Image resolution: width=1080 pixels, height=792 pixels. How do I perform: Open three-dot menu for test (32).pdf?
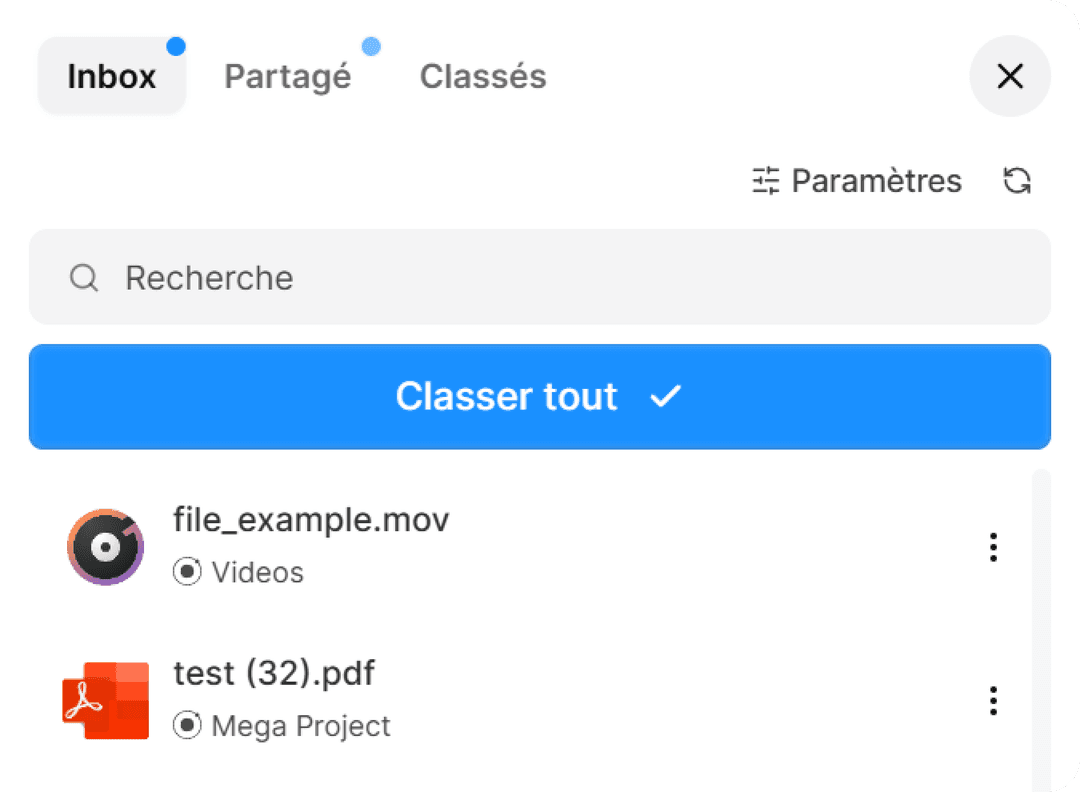coord(993,700)
